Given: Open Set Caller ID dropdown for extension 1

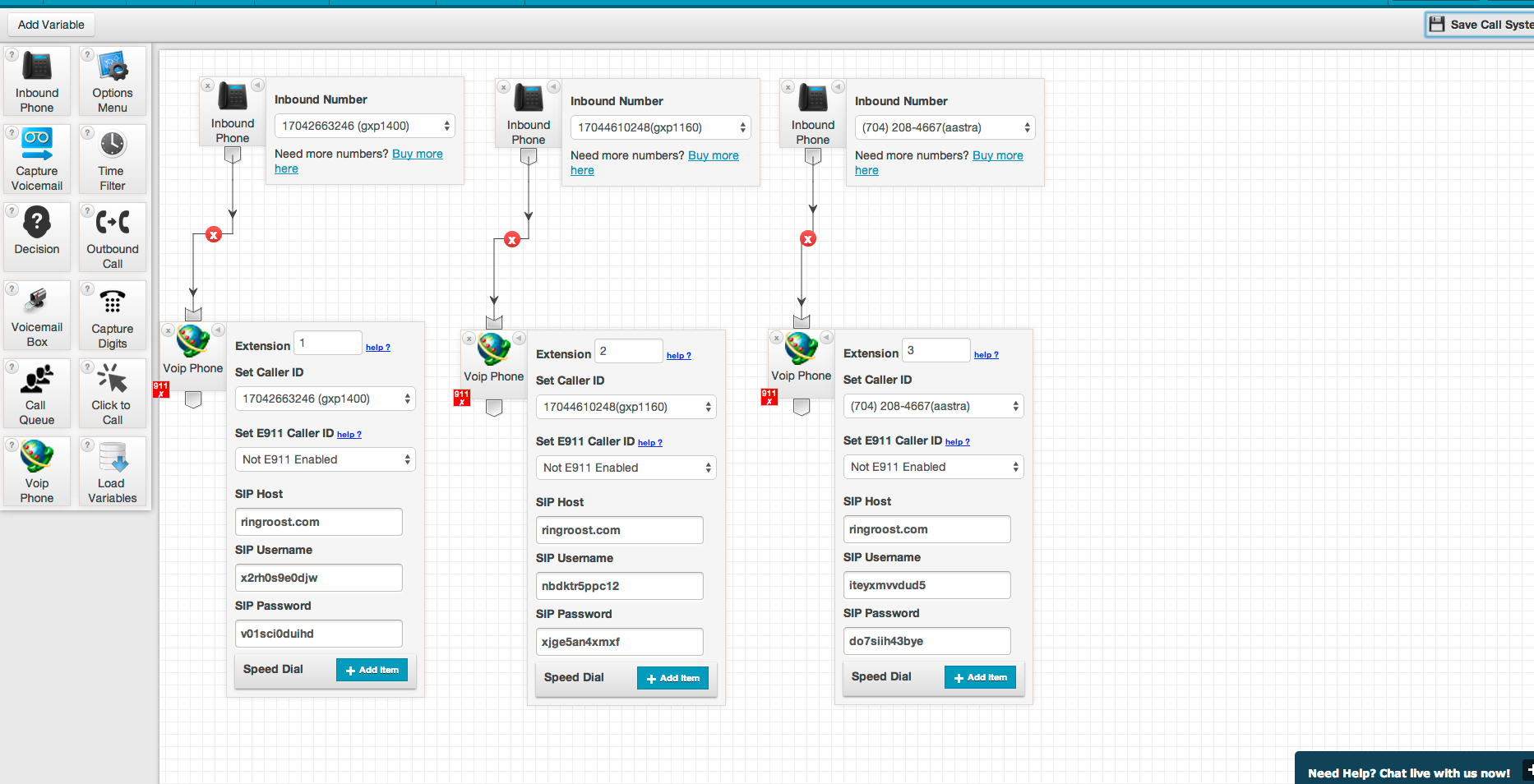Looking at the screenshot, I should (x=326, y=399).
